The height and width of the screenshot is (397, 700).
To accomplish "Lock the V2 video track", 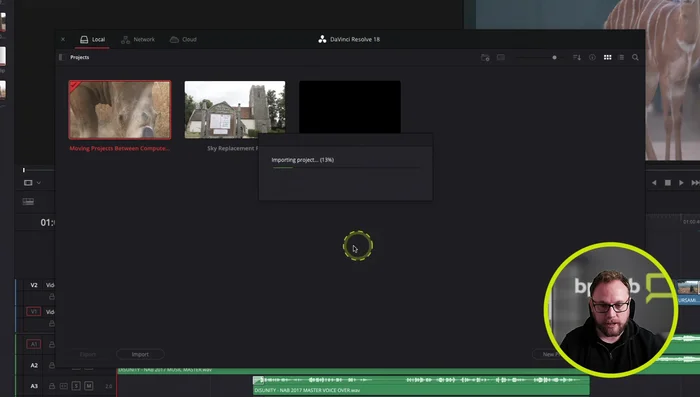I will 52,297.
